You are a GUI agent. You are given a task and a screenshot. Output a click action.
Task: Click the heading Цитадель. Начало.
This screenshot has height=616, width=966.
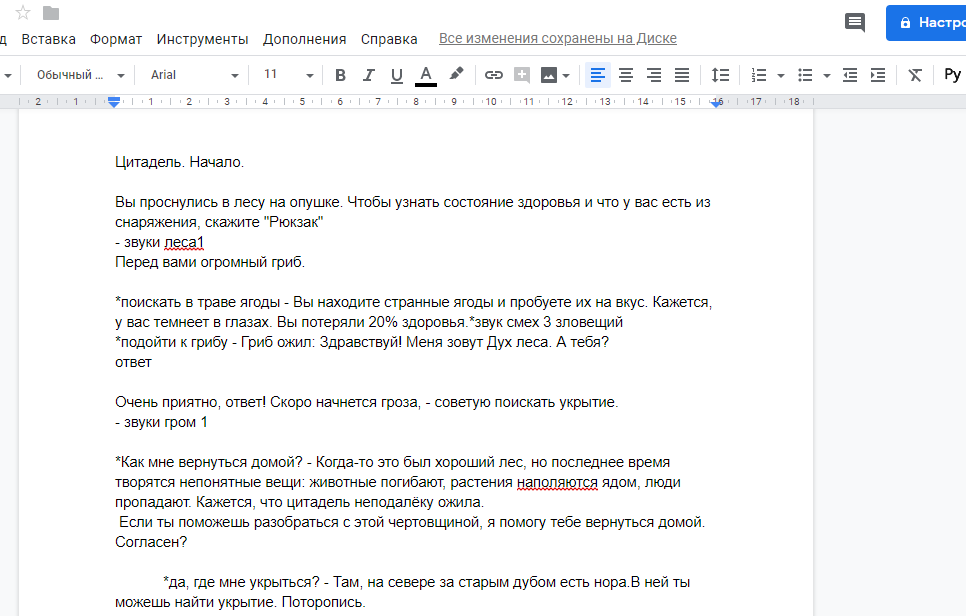[x=179, y=162]
